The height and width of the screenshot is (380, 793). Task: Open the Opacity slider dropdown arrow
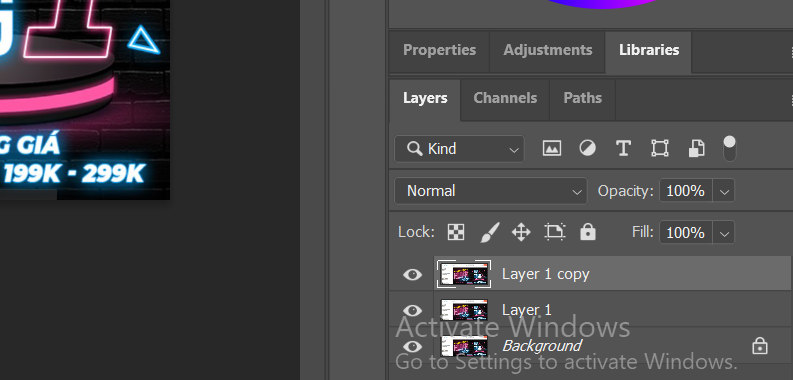click(x=724, y=191)
